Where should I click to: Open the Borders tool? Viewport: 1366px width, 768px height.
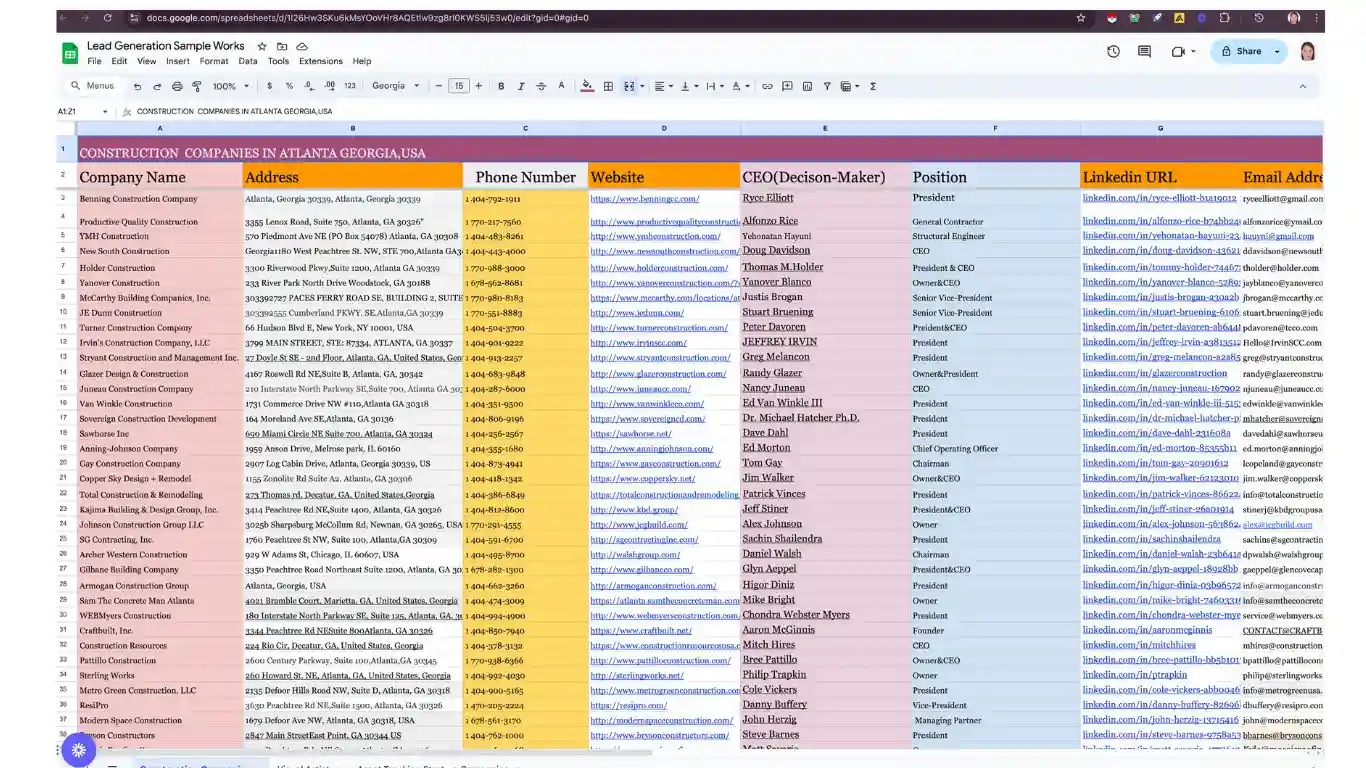608,87
